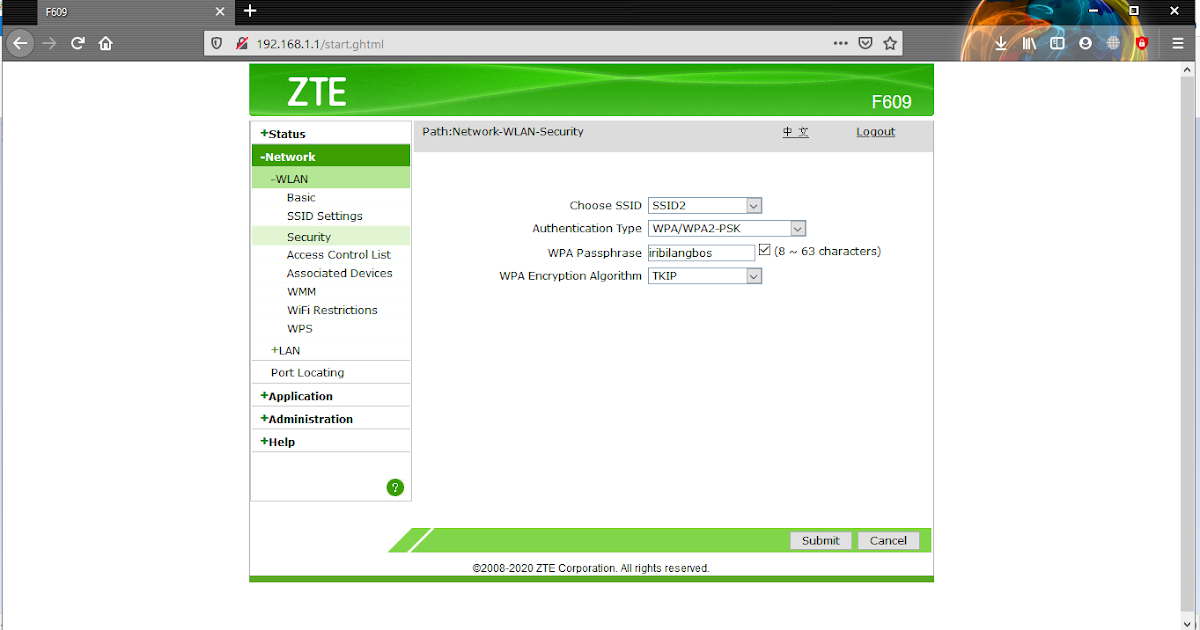Open the WPS page
1200x630 pixels.
pos(300,329)
